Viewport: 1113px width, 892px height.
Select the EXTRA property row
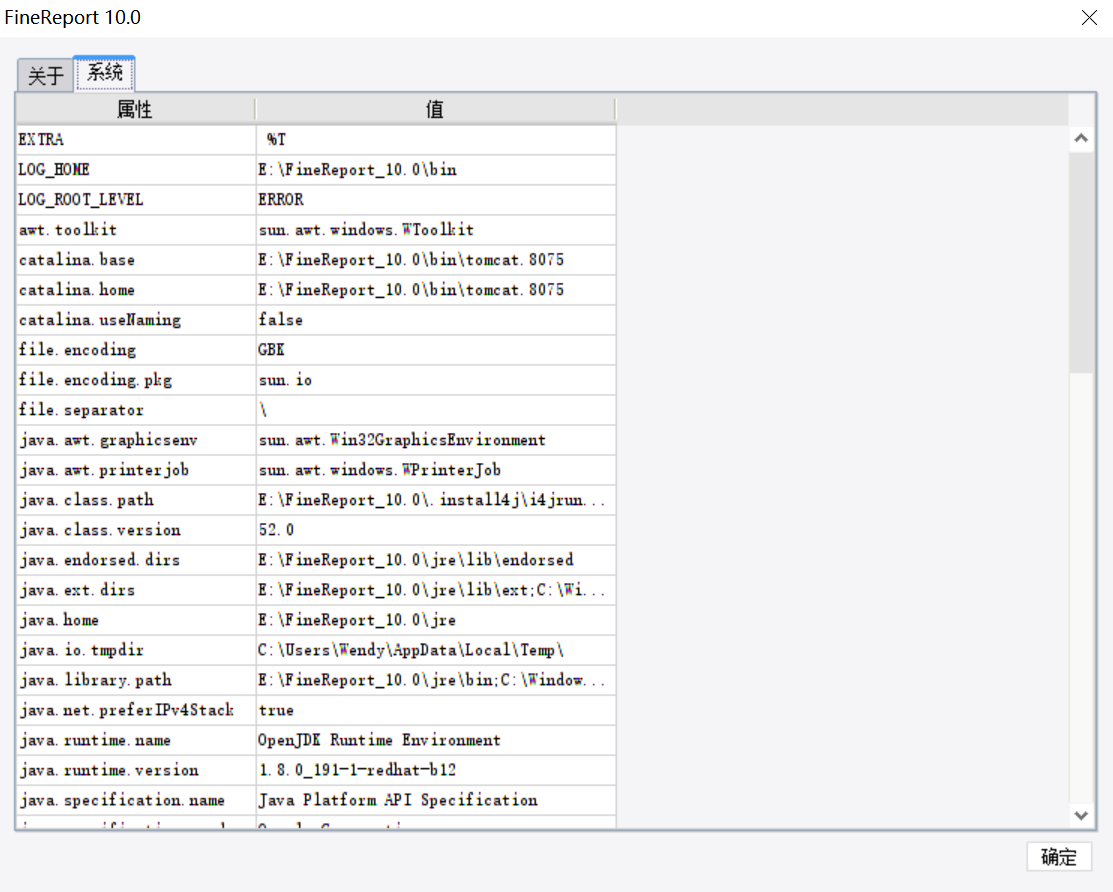pyautogui.click(x=316, y=139)
